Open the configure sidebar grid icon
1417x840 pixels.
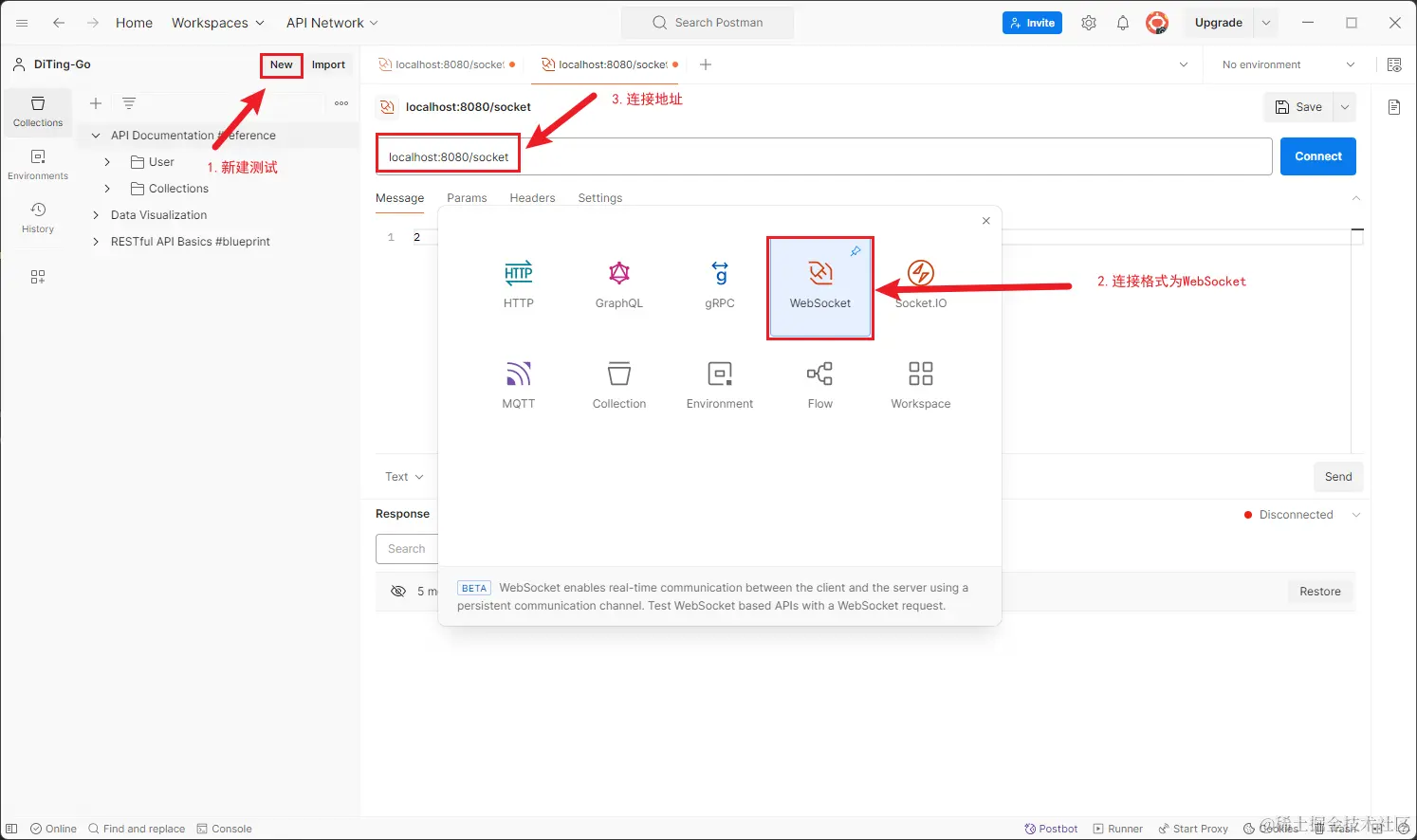(38, 277)
